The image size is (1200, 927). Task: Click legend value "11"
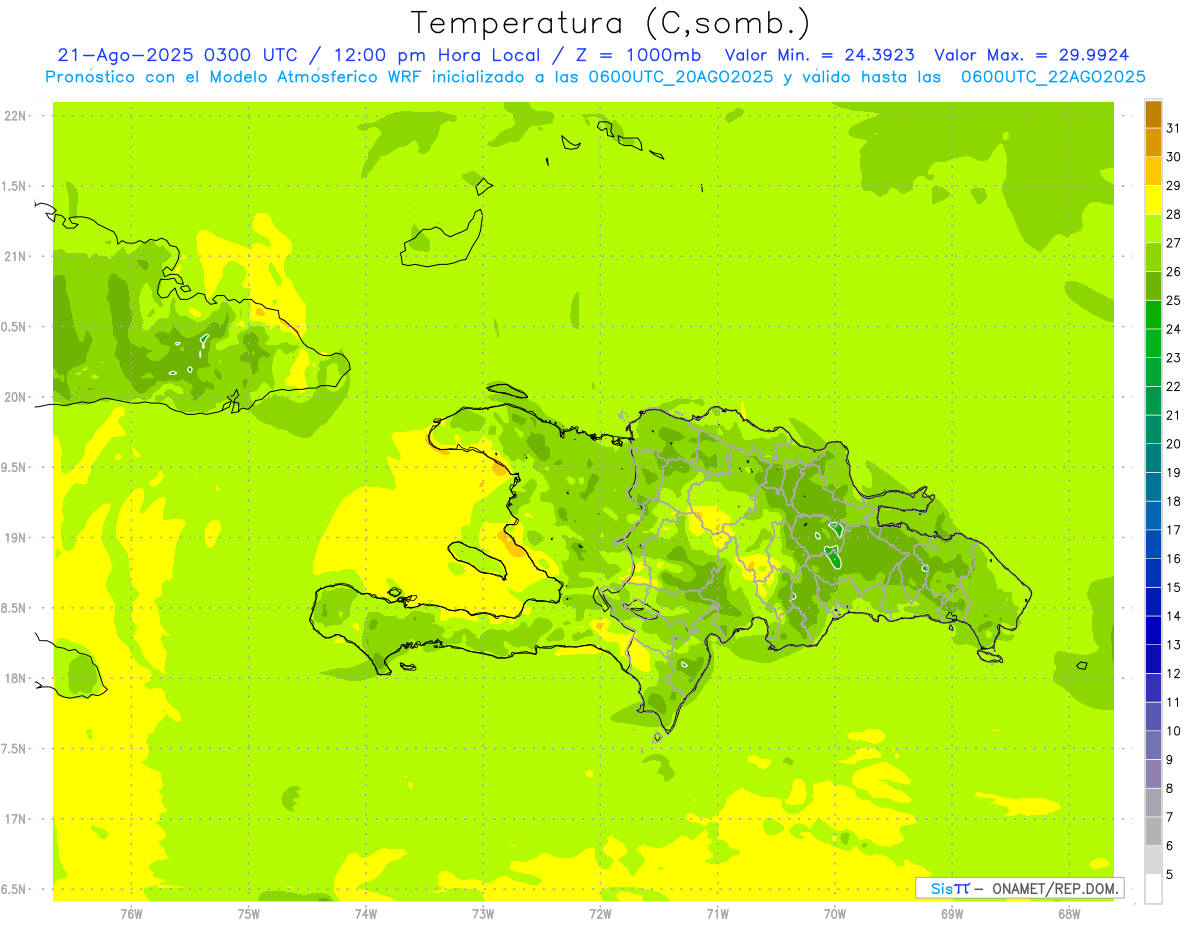click(1174, 702)
